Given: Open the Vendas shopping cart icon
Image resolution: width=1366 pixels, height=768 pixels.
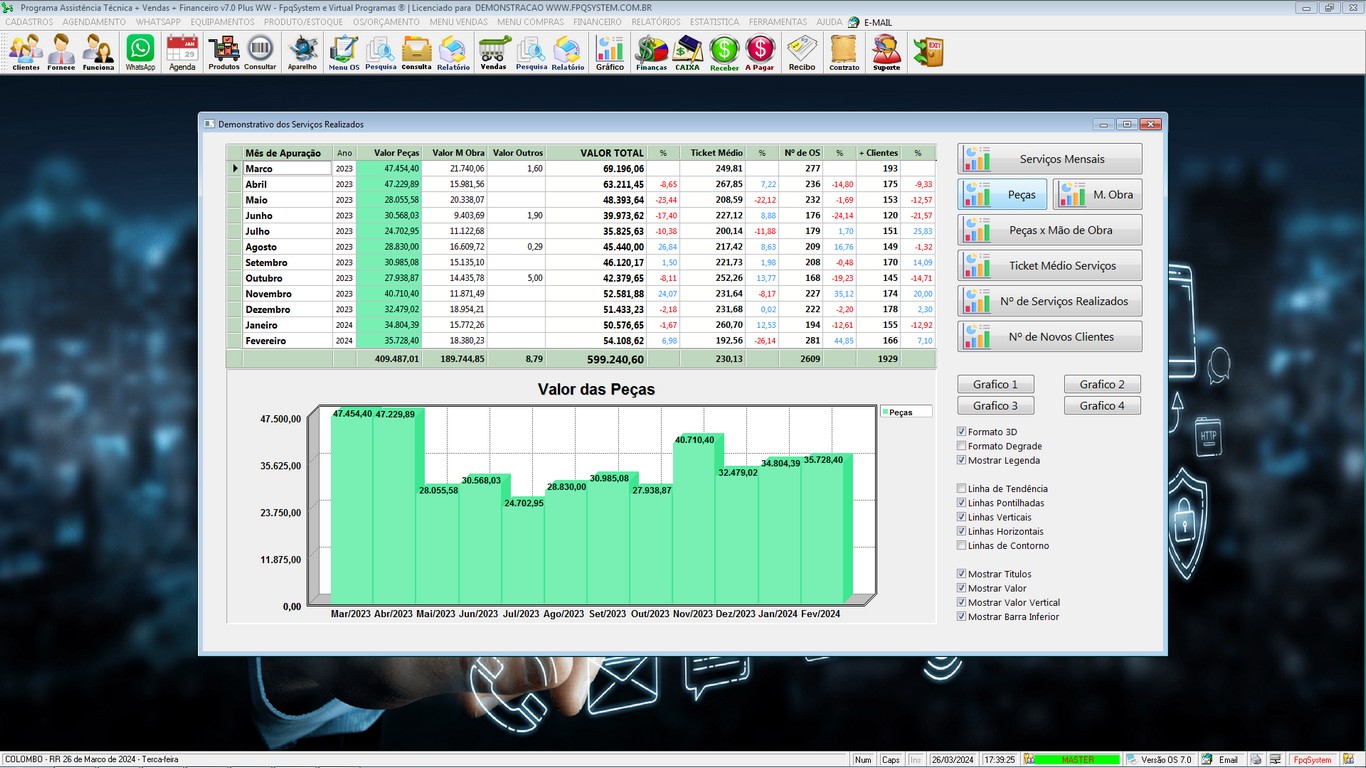Looking at the screenshot, I should click(494, 52).
